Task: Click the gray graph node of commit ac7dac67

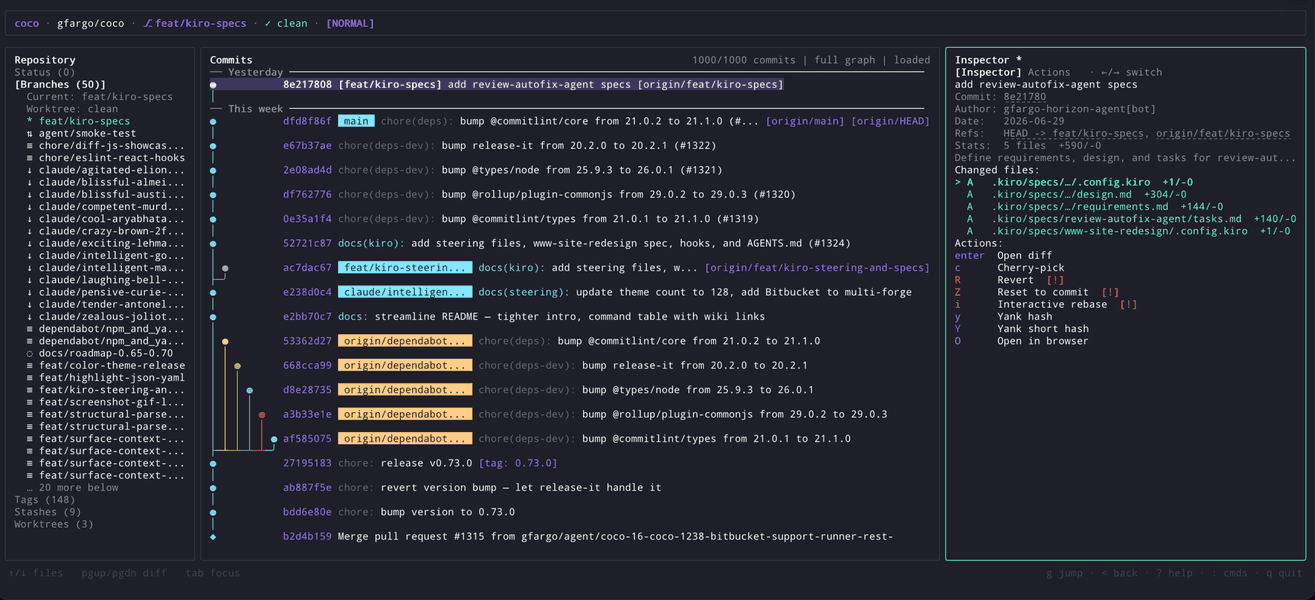Action: coord(225,268)
